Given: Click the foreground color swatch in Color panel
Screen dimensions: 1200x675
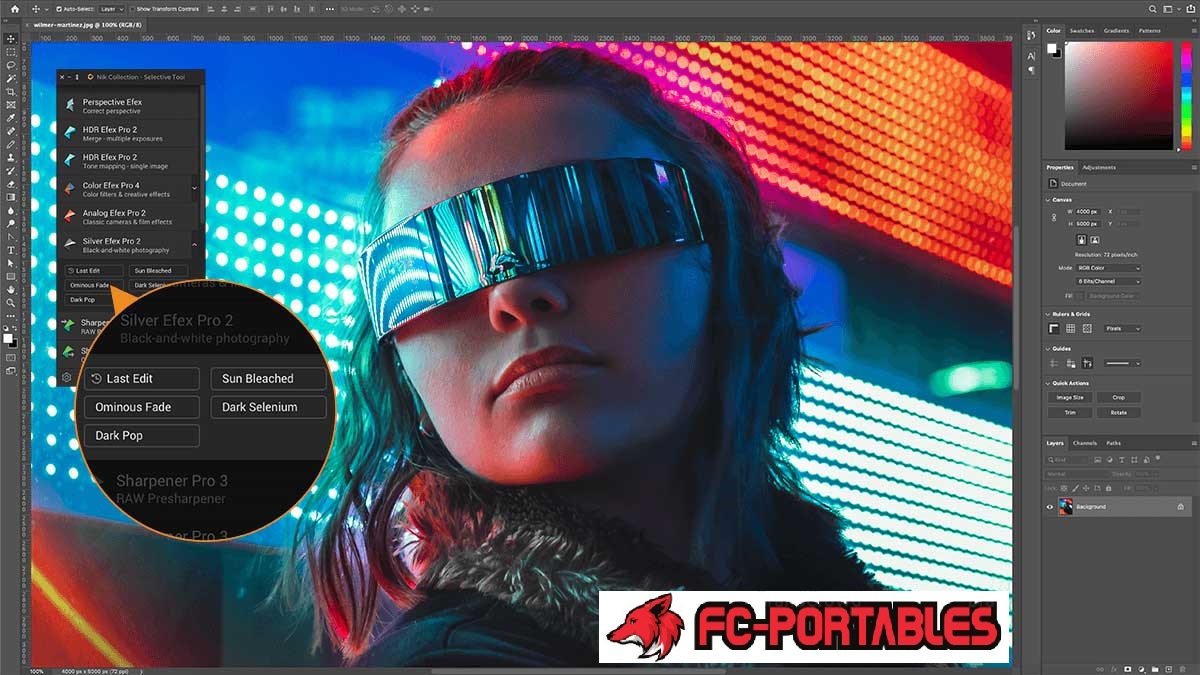Looking at the screenshot, I should [x=1052, y=48].
